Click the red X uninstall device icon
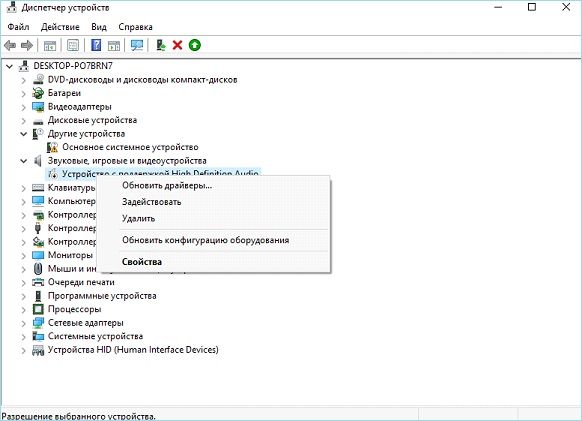582x421 pixels. tap(177, 45)
